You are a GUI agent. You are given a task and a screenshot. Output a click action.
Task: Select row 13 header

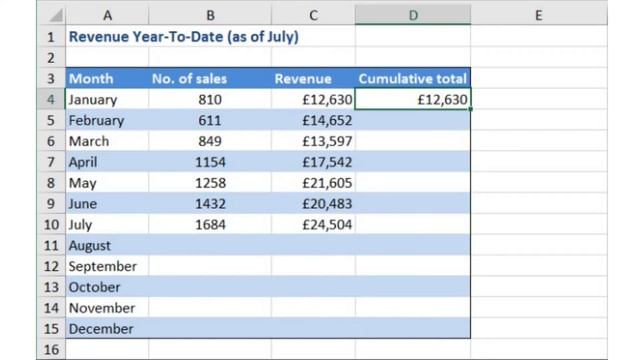click(51, 287)
